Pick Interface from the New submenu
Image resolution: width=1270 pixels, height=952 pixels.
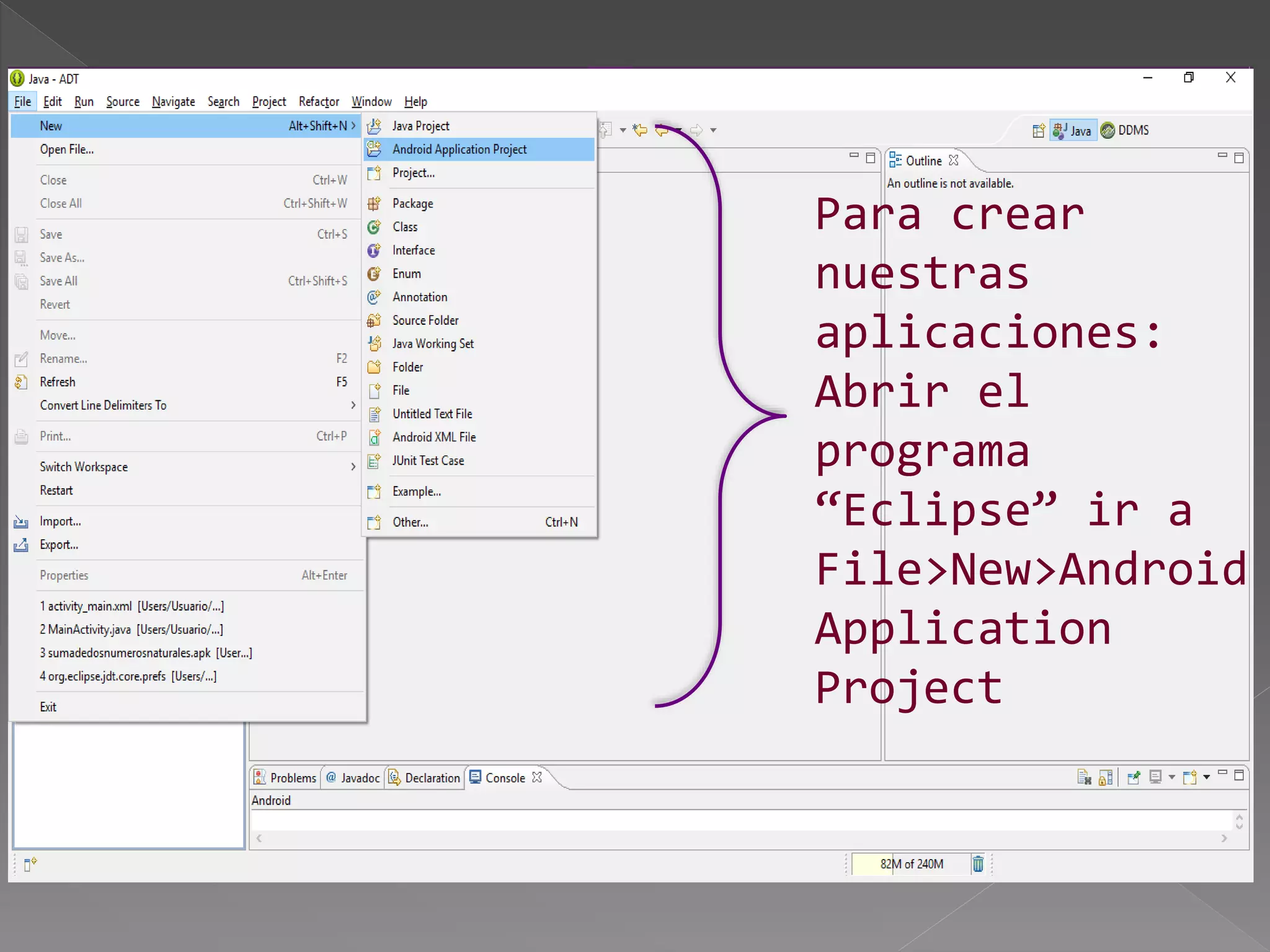479,250
